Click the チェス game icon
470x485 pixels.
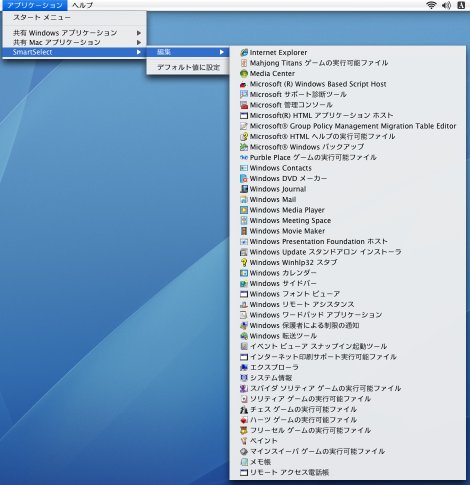pyautogui.click(x=244, y=409)
